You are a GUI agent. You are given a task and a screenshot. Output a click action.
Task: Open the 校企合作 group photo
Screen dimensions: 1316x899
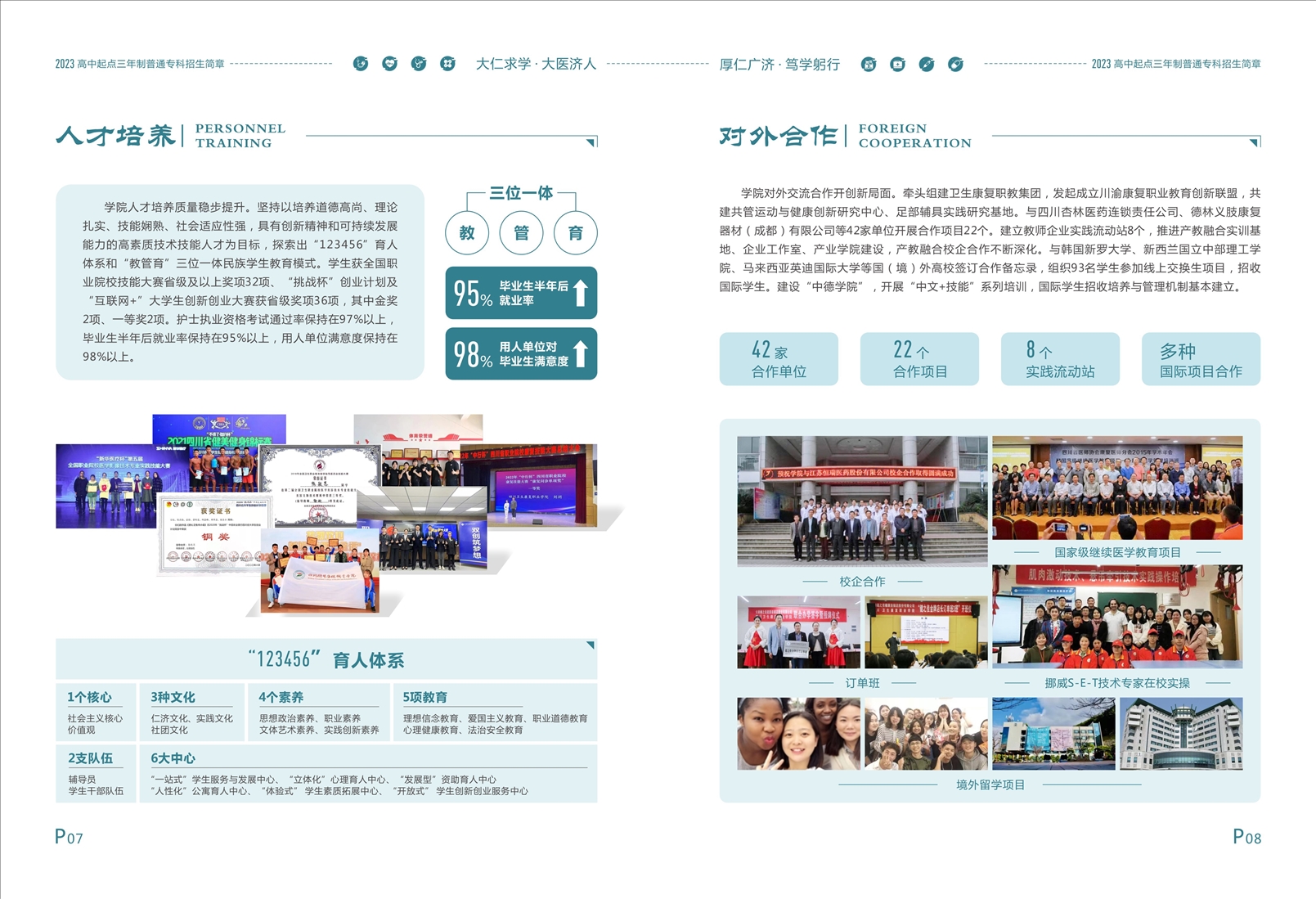pos(862,501)
